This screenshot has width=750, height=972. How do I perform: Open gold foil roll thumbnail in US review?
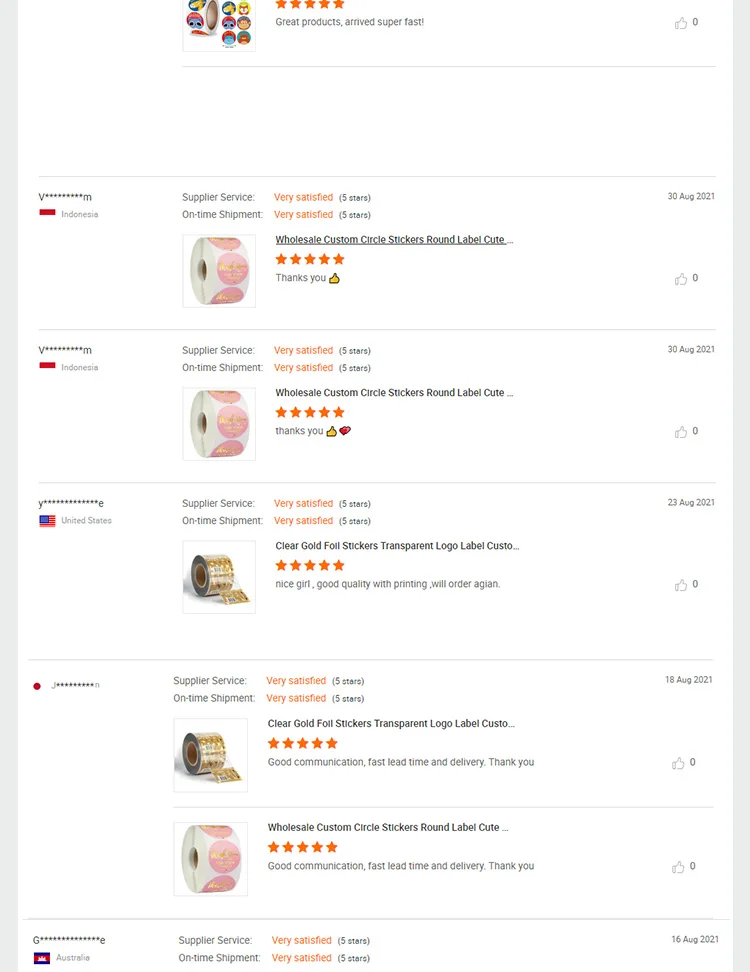(219, 577)
